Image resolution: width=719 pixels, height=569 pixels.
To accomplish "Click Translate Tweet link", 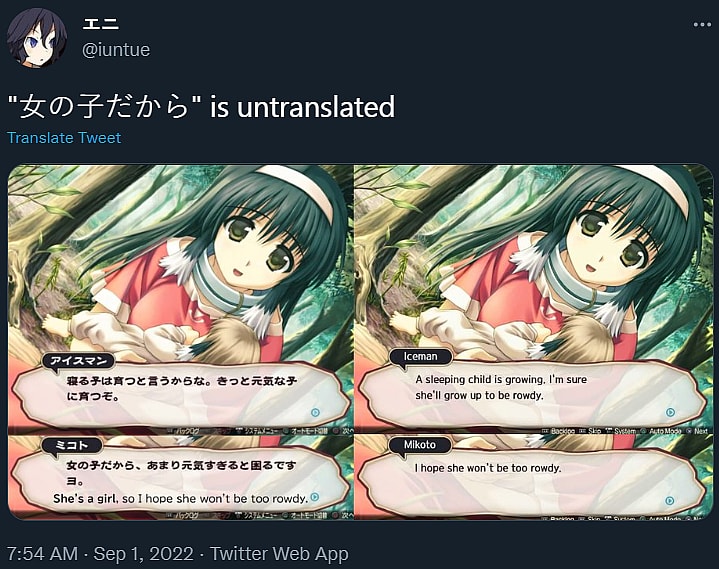I will tap(64, 138).
